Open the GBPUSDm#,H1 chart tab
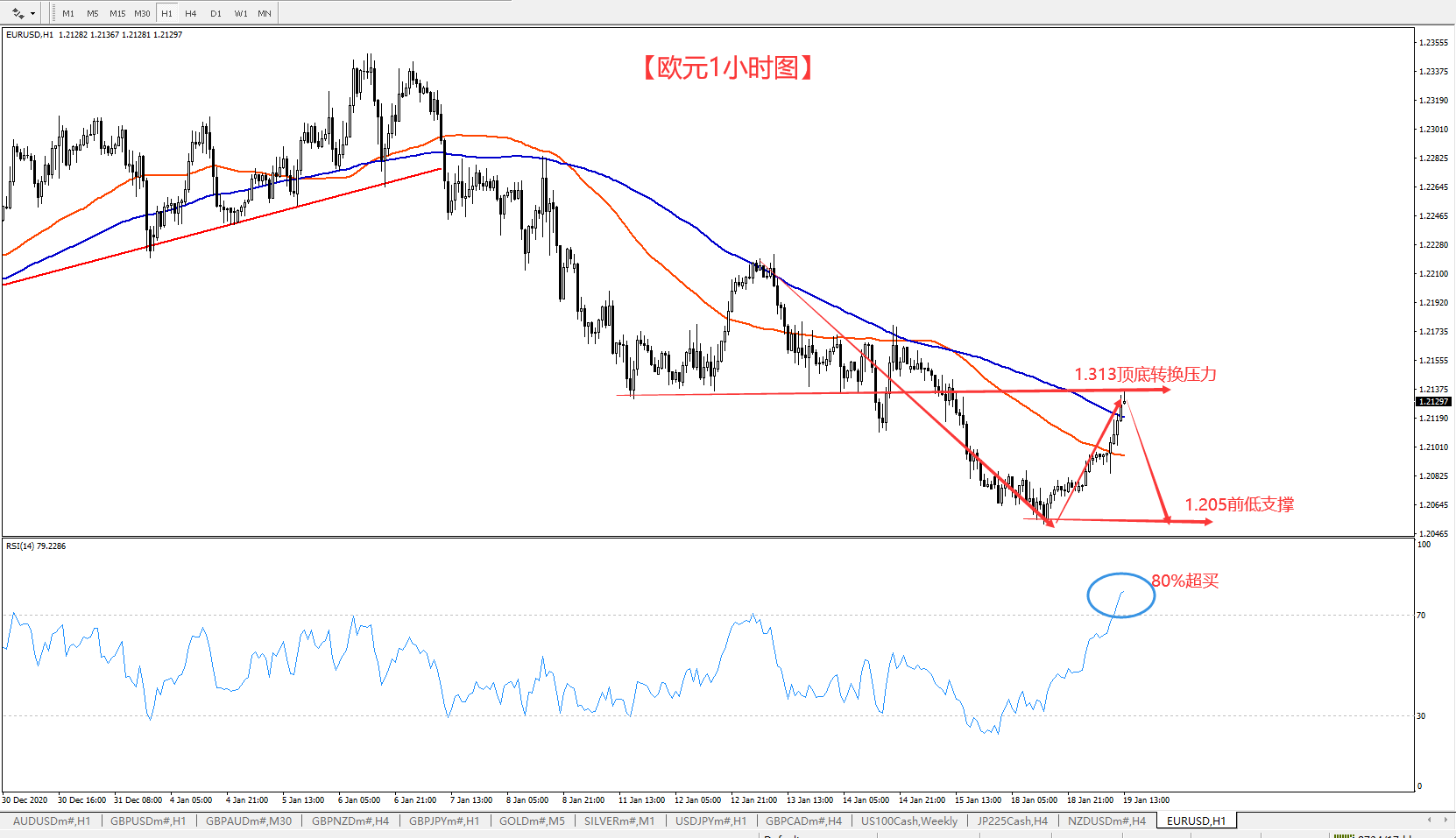 pyautogui.click(x=148, y=820)
